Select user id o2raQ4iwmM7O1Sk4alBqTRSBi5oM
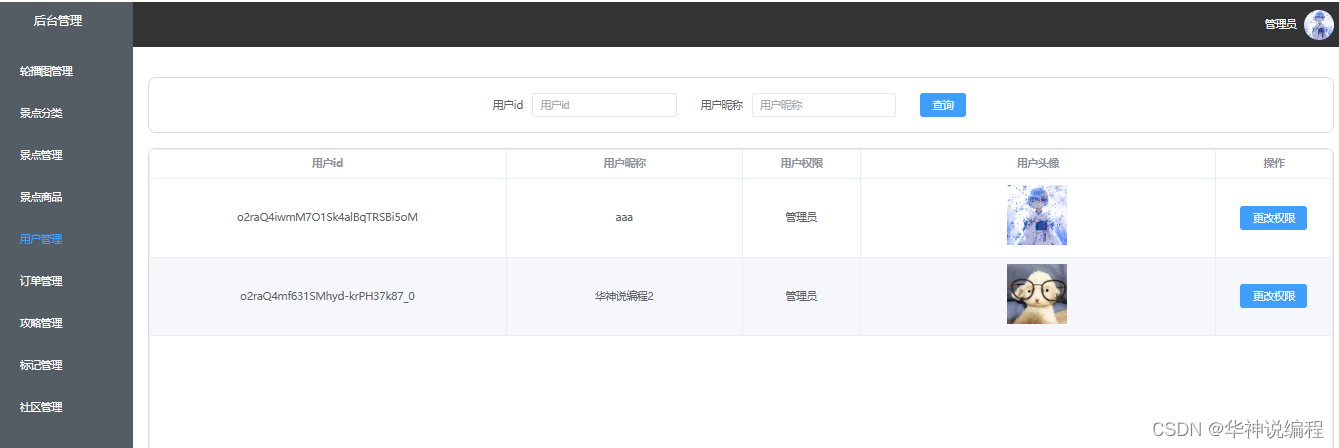Screen dimensions: 1339x448 coord(327,217)
